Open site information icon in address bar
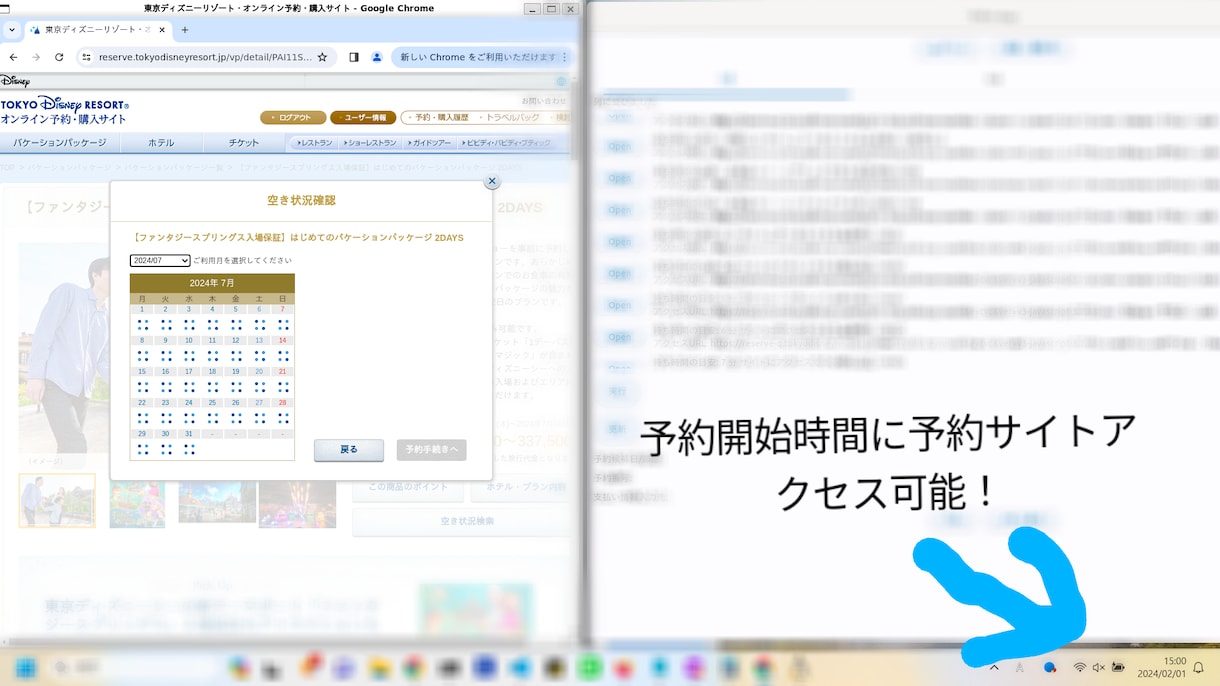 point(86,57)
